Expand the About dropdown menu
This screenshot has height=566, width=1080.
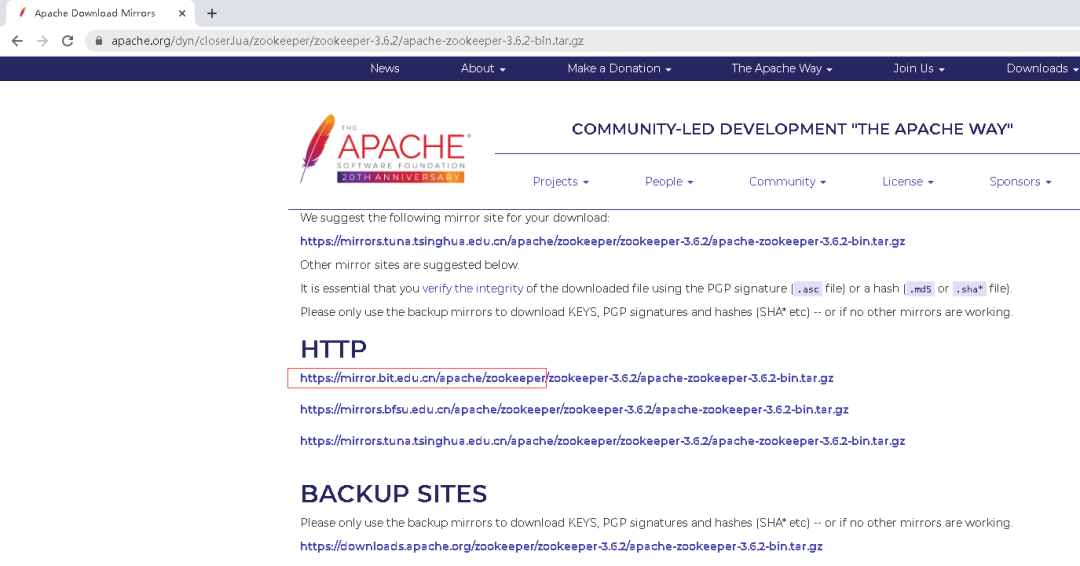483,68
